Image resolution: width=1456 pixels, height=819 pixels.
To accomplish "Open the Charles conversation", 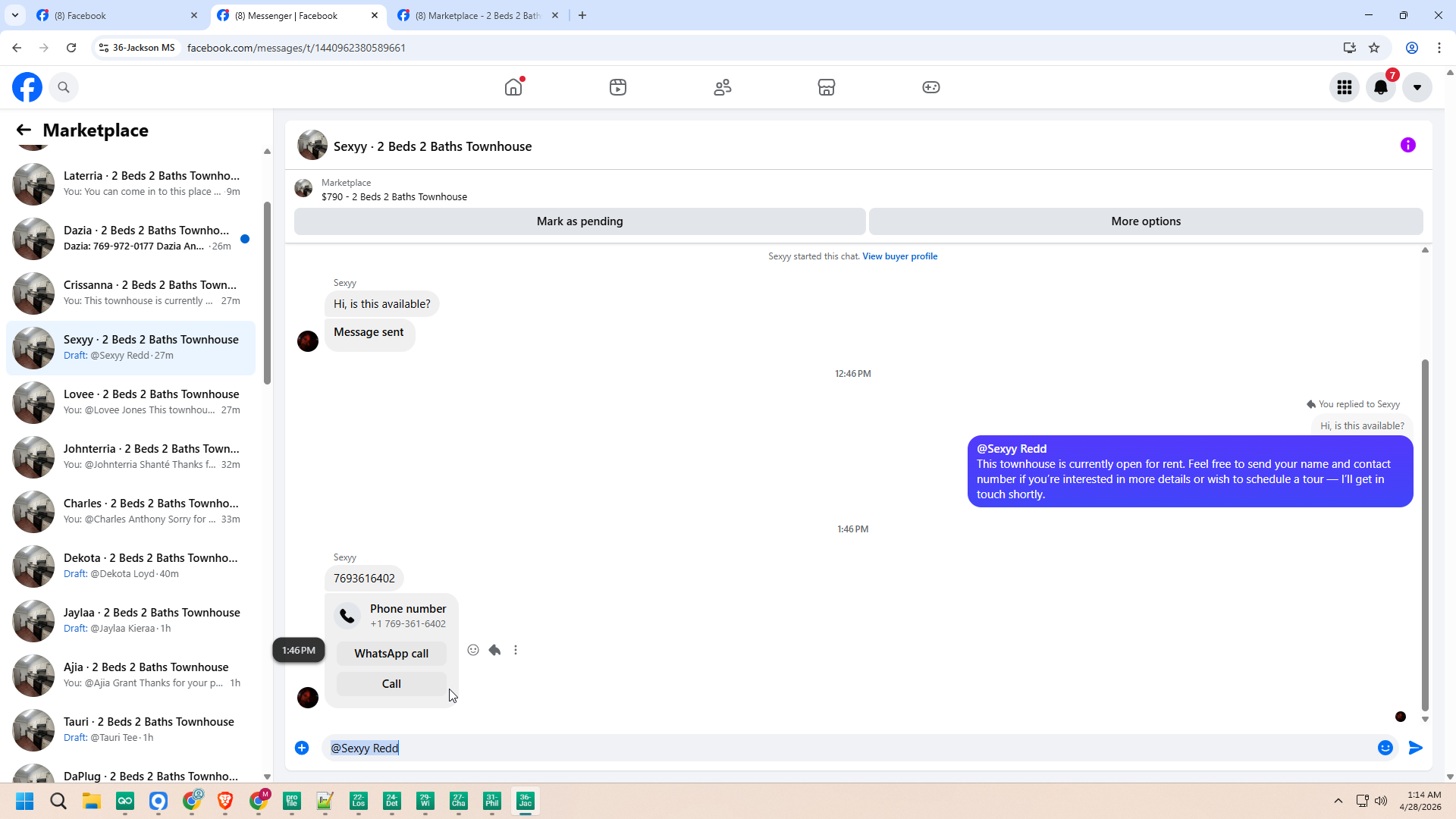I will 130,511.
